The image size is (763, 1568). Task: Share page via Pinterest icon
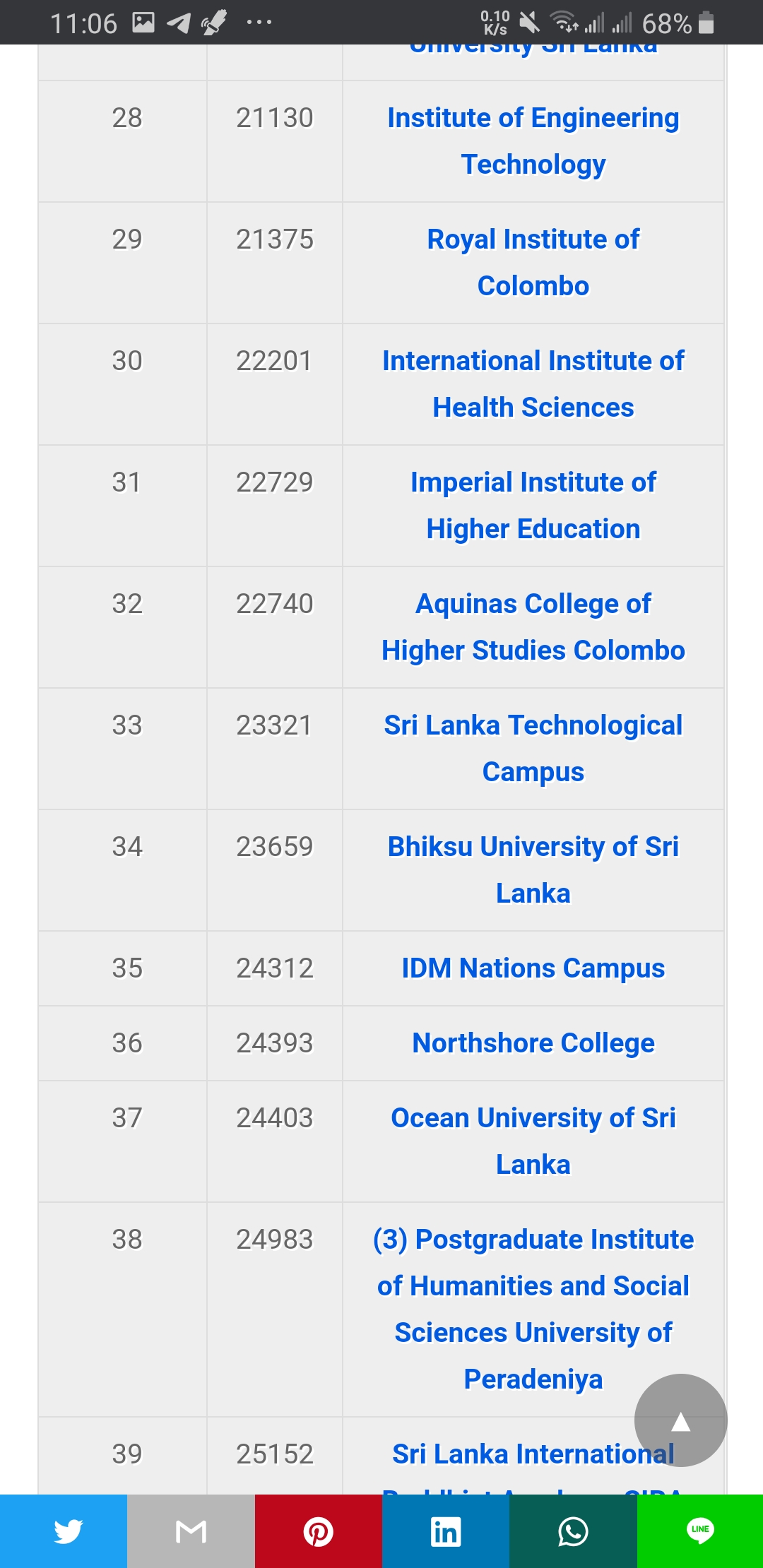pyautogui.click(x=319, y=1531)
